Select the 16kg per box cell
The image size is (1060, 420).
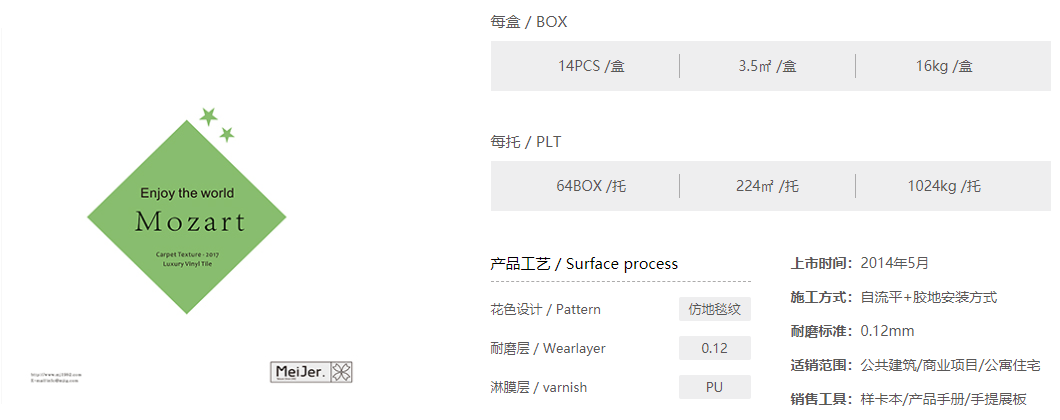click(944, 66)
